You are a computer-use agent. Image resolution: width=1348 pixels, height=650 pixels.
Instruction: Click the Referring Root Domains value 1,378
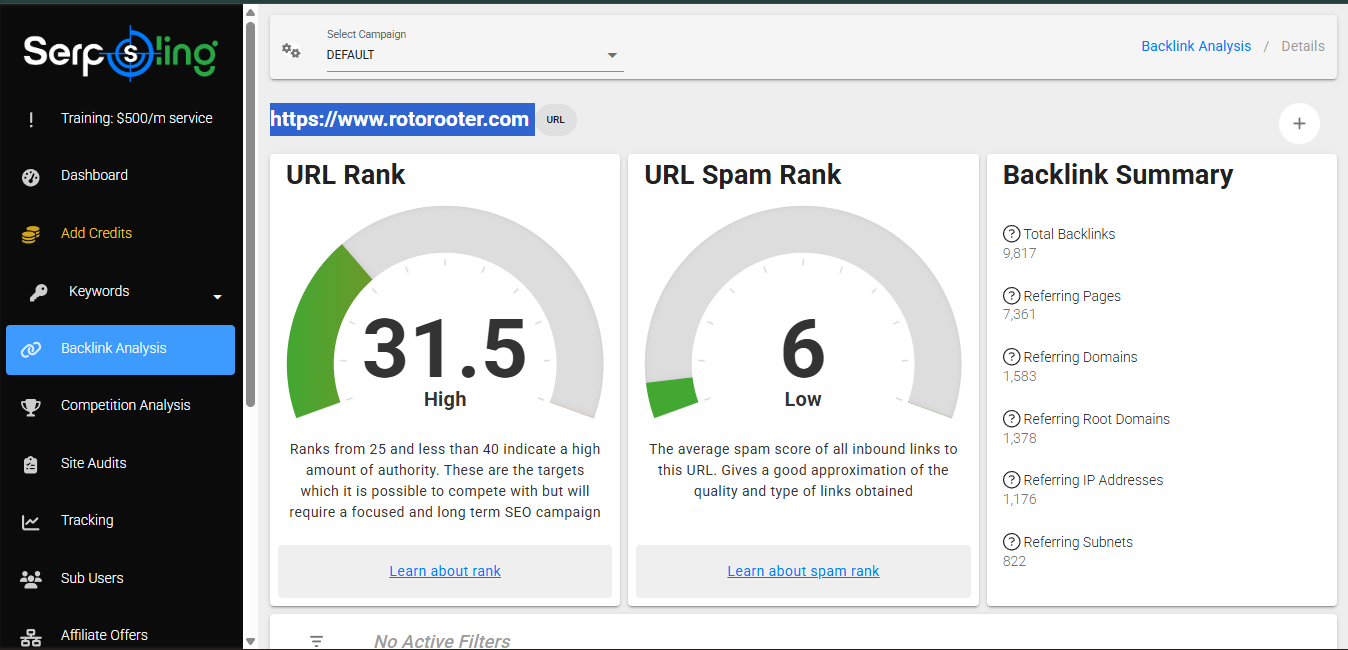(x=1019, y=438)
